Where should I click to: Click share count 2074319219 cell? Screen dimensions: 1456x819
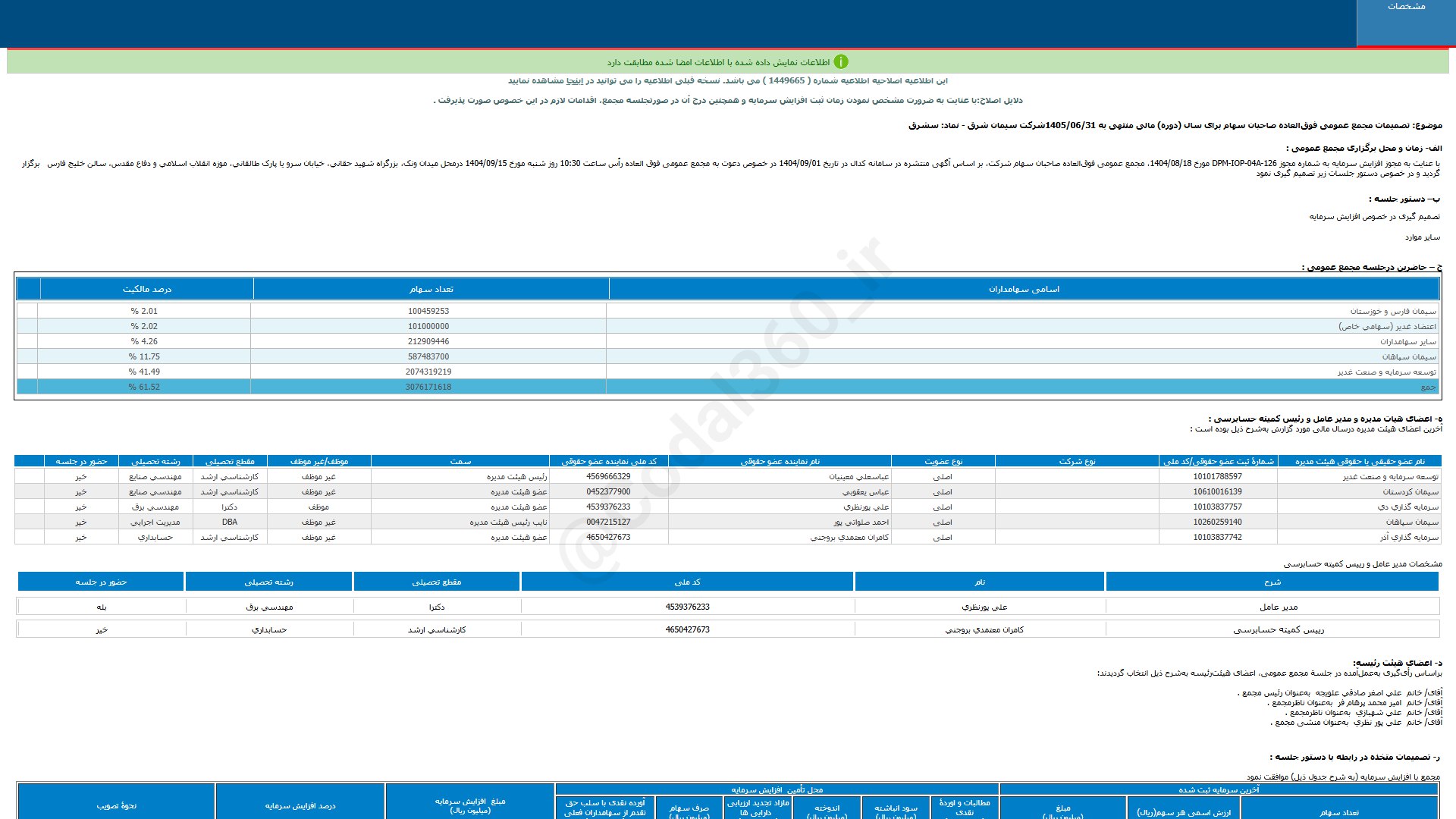coord(428,372)
